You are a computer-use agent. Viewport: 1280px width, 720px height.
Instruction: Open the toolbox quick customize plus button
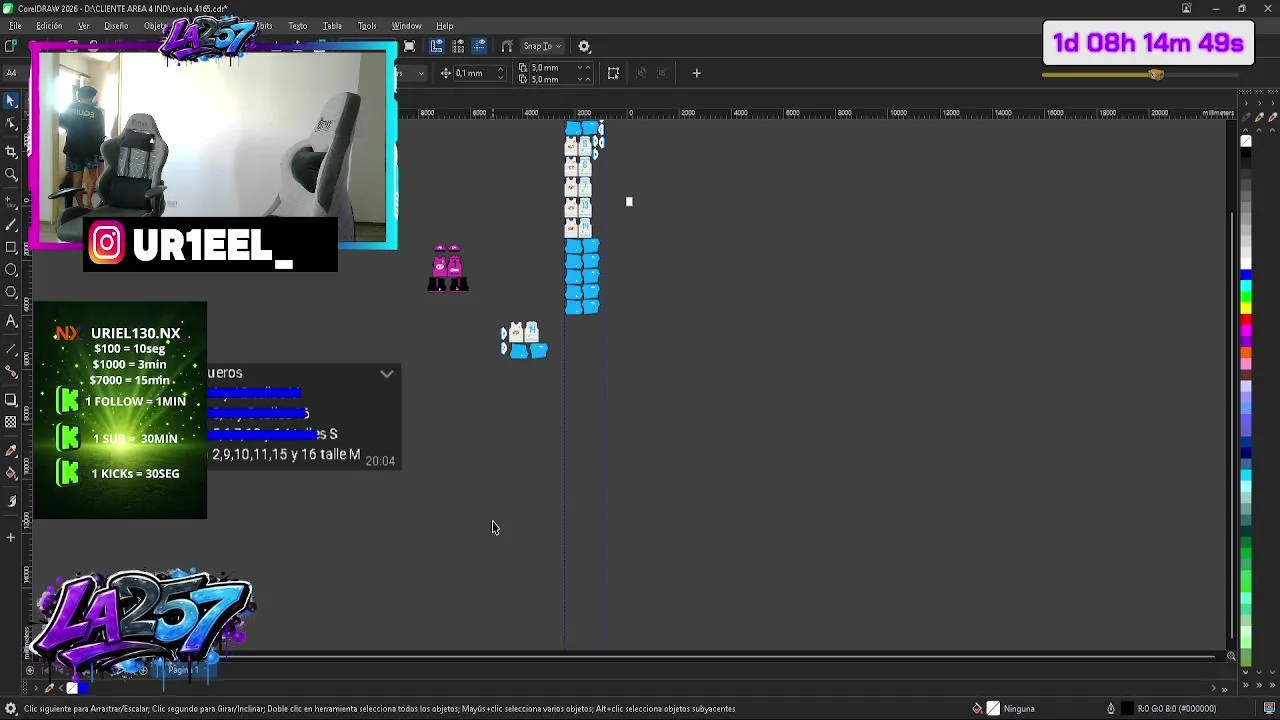11,537
